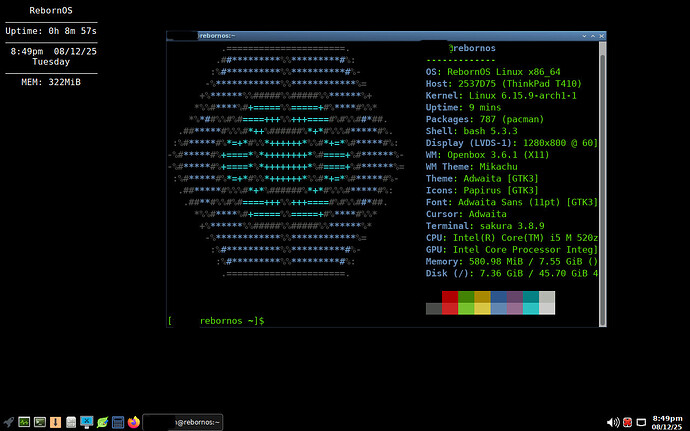
Task: Click the 'Cursor: Adwaita' line
Action: pos(466,214)
